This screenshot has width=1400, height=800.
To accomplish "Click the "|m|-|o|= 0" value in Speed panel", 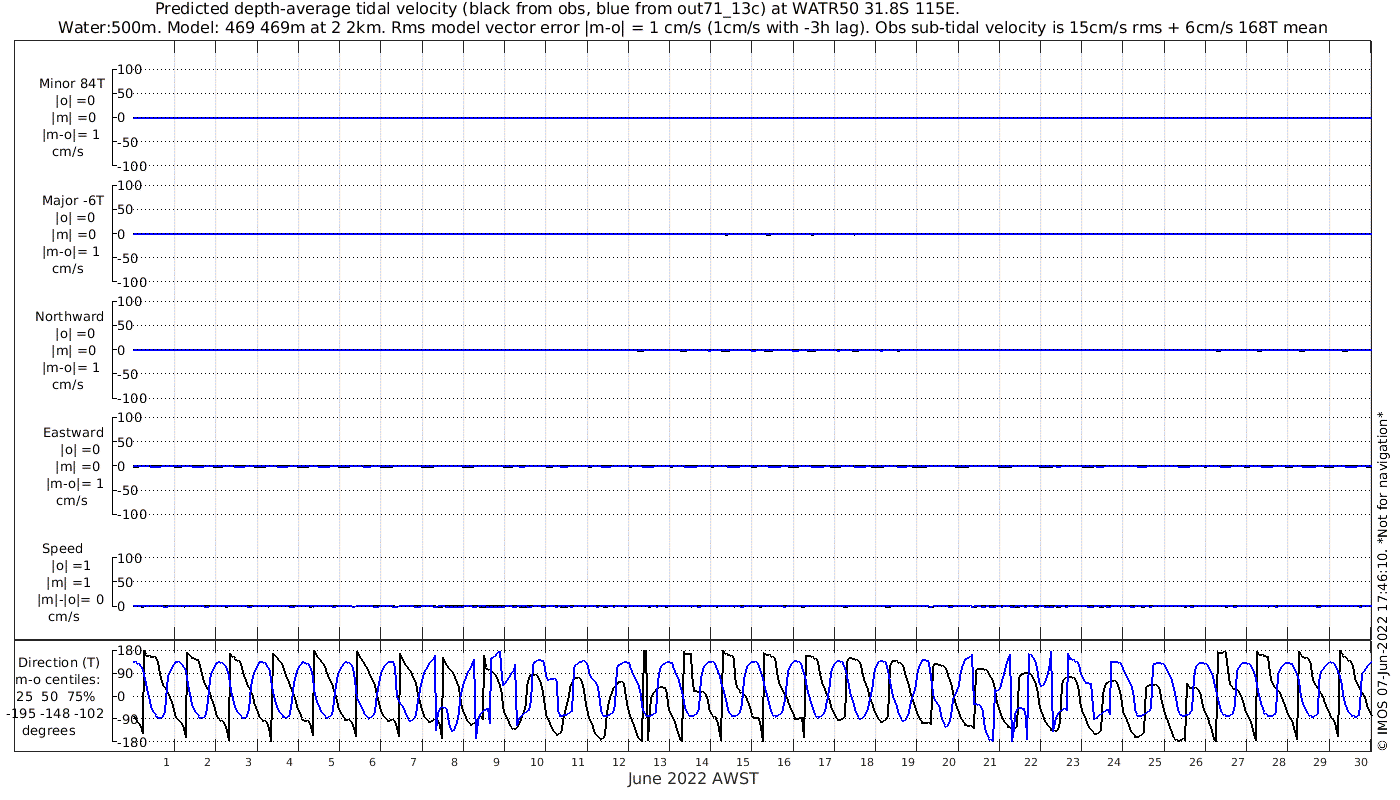I will pyautogui.click(x=70, y=599).
